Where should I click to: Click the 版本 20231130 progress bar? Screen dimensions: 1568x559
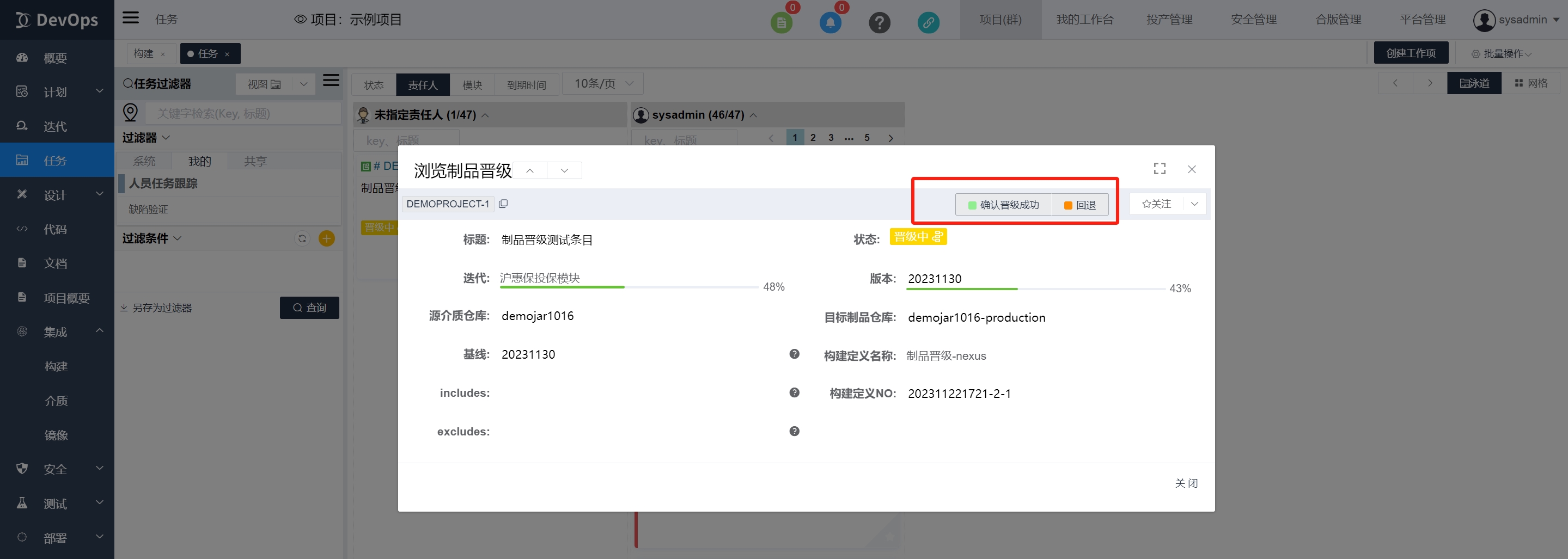[x=1035, y=289]
